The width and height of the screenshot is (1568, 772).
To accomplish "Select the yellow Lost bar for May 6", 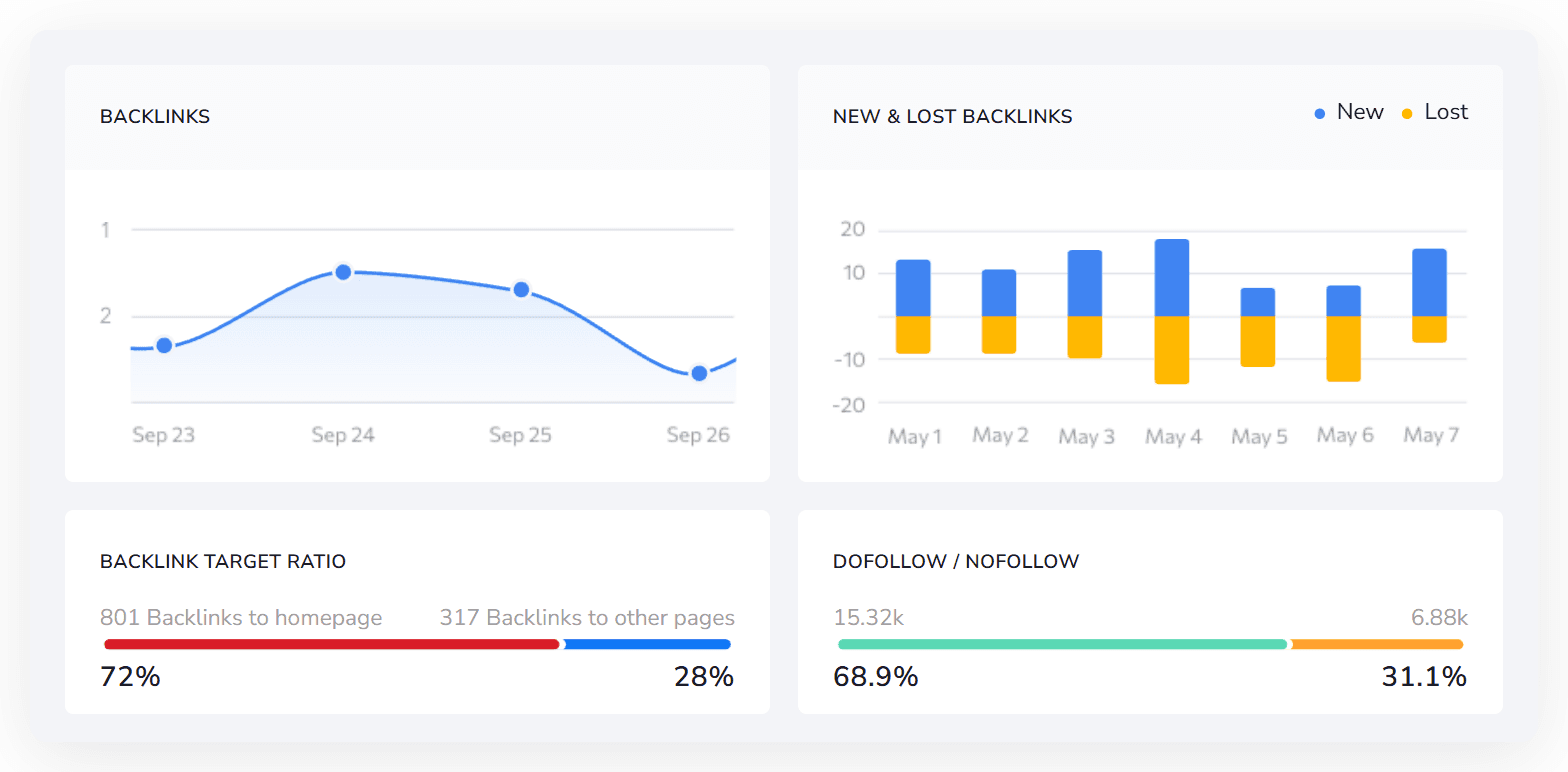I will coord(1344,349).
